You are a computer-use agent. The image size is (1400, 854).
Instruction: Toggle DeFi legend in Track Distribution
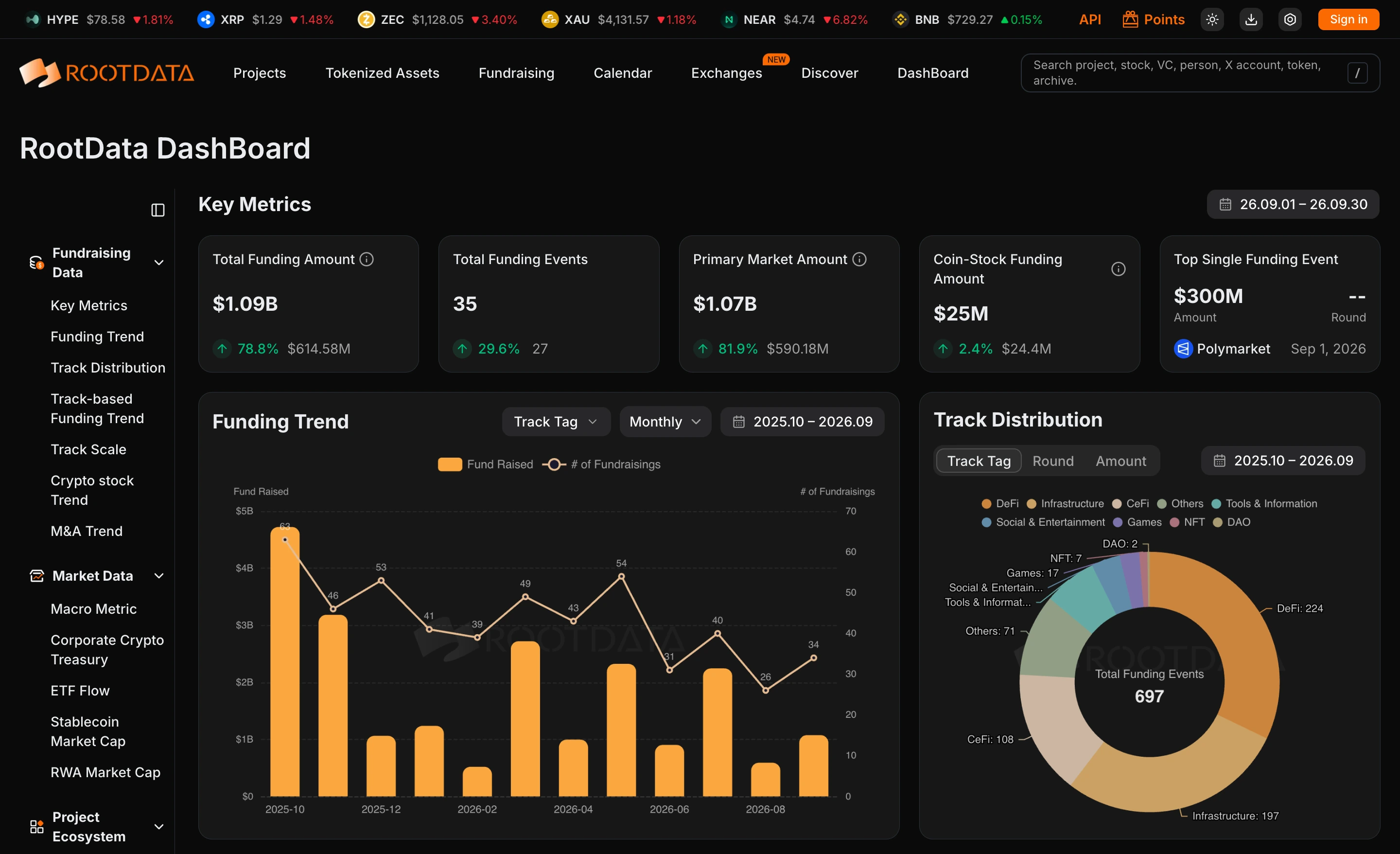click(x=1000, y=504)
